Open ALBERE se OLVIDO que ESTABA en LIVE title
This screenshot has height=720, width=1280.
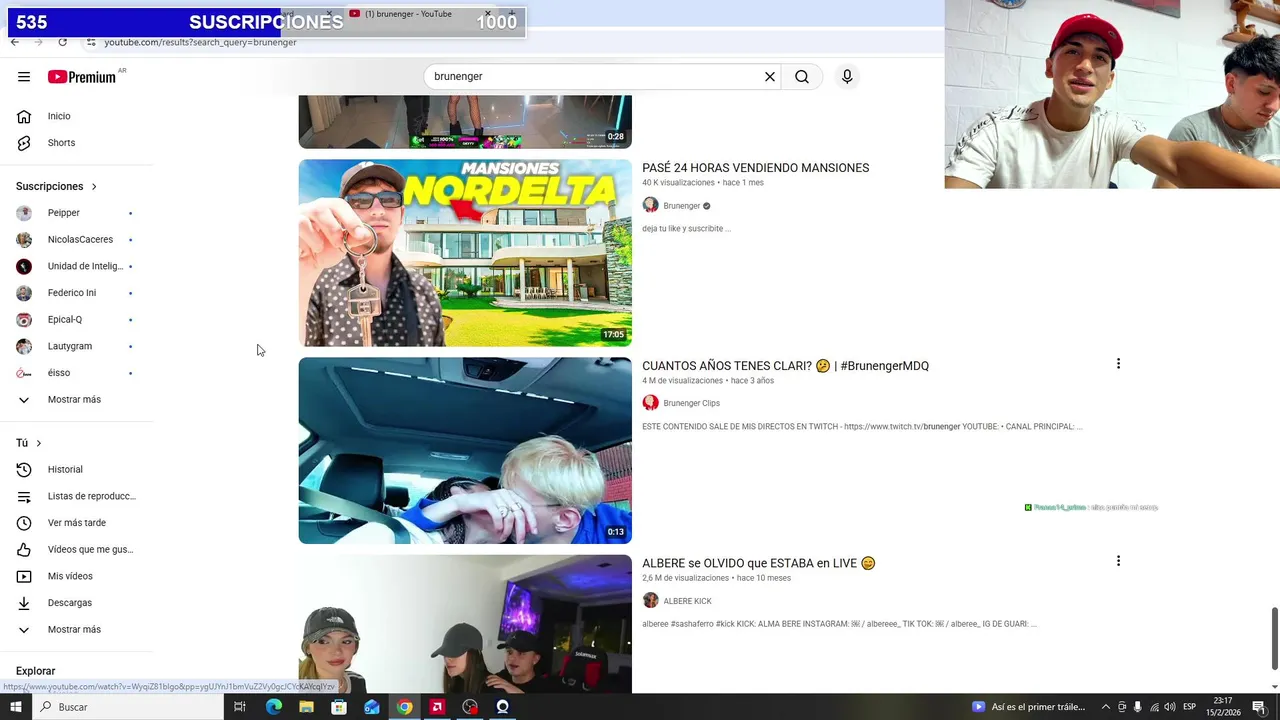tap(758, 563)
